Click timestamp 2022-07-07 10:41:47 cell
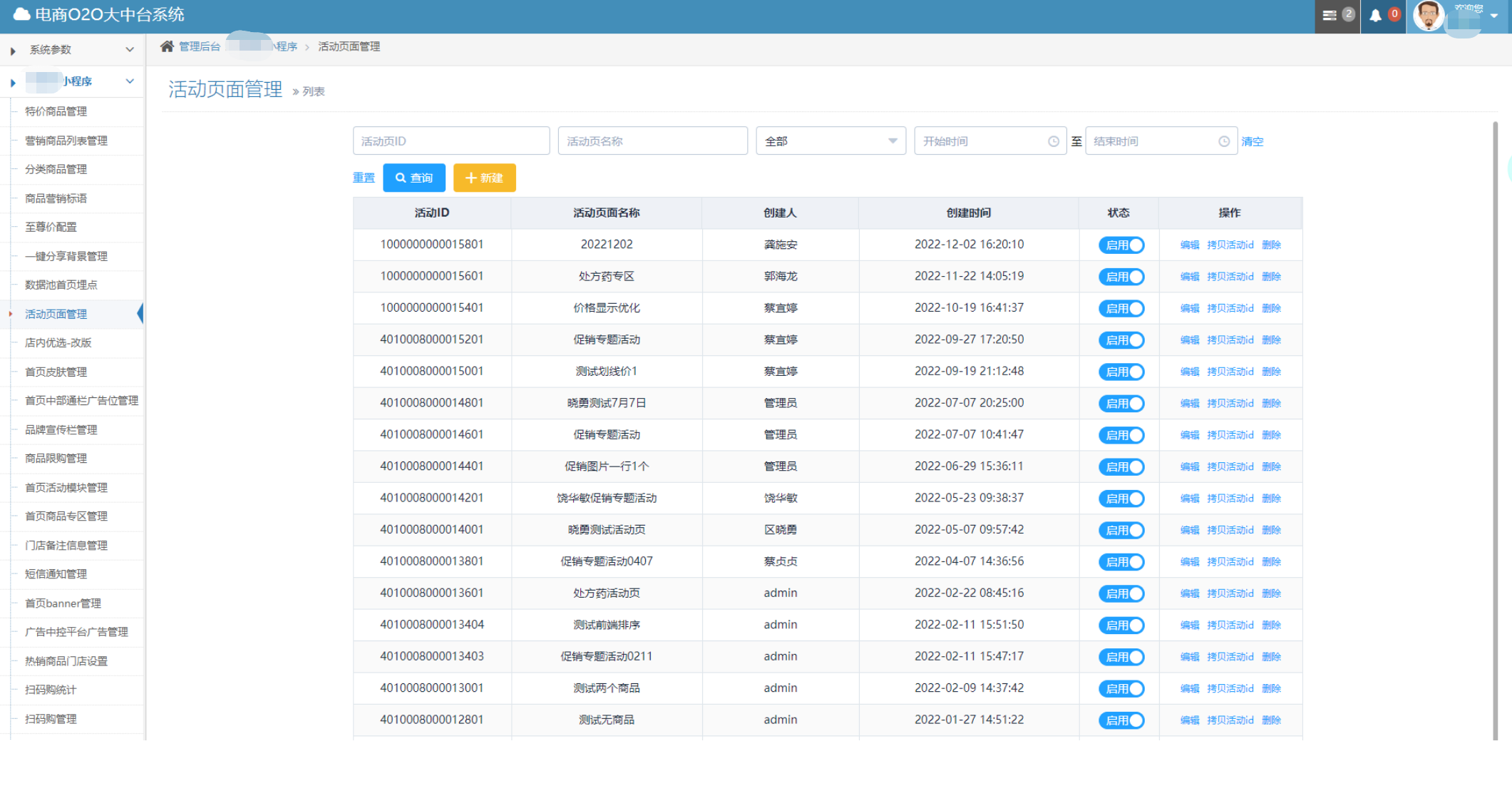 (969, 434)
